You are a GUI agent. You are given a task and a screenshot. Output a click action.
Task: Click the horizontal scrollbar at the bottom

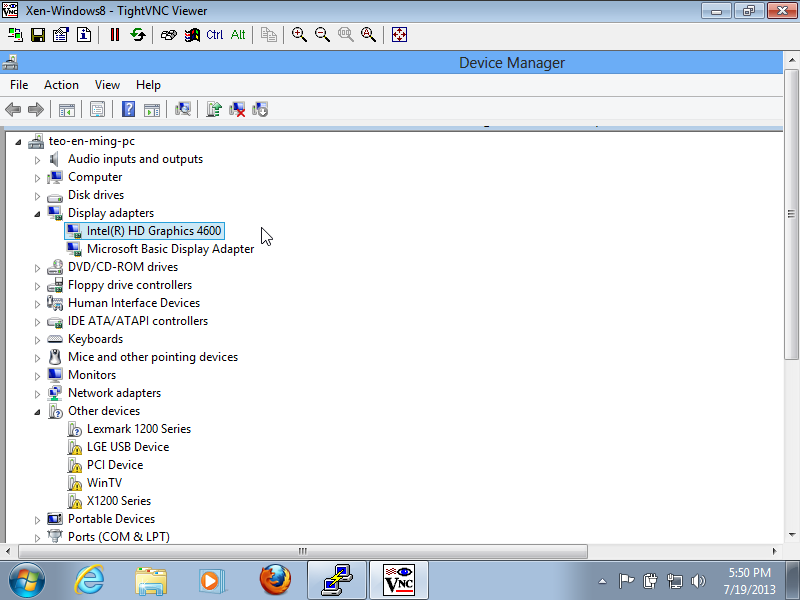pos(302,551)
